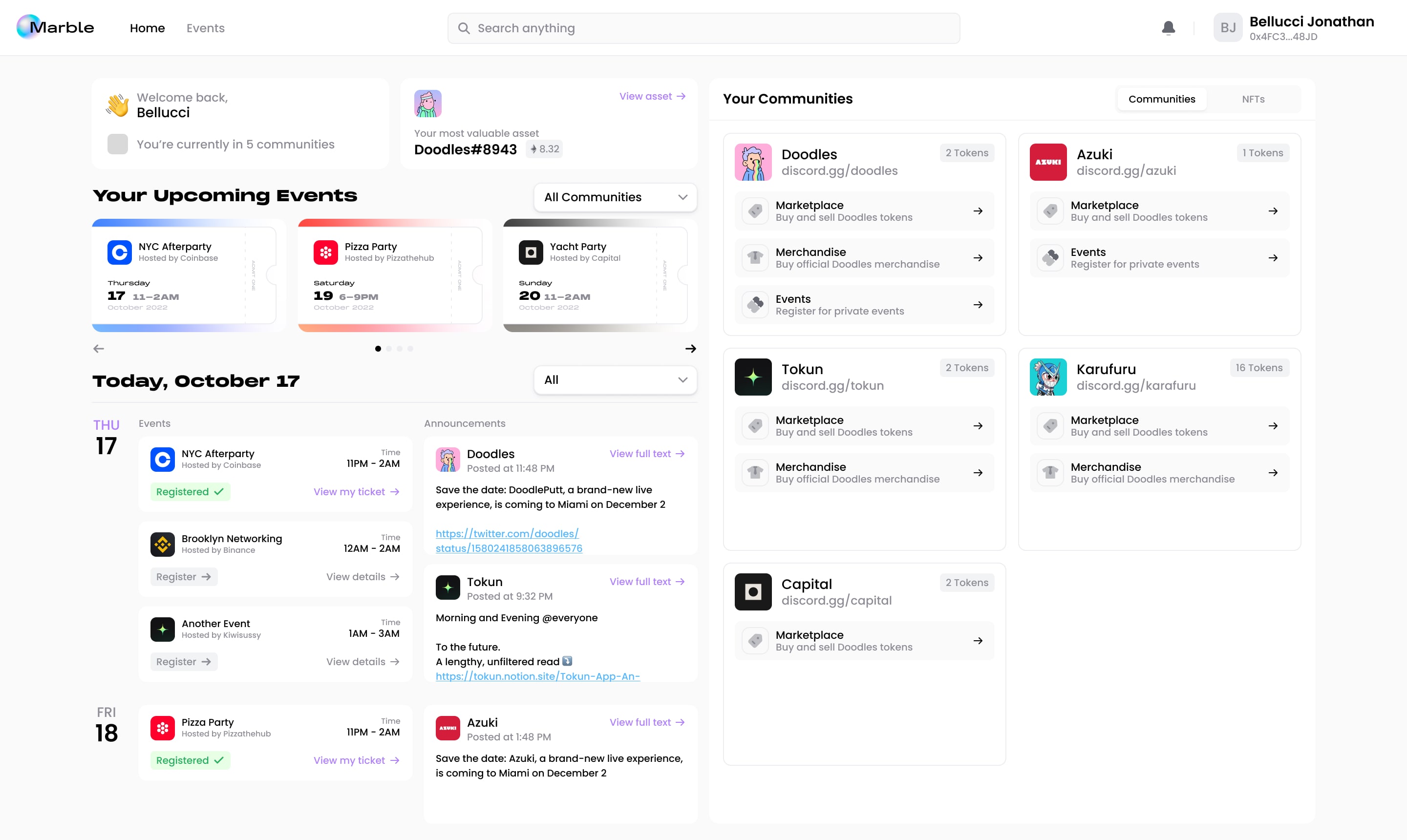This screenshot has width=1407, height=840.
Task: Register for Brooklyn Networking
Action: 184,577
